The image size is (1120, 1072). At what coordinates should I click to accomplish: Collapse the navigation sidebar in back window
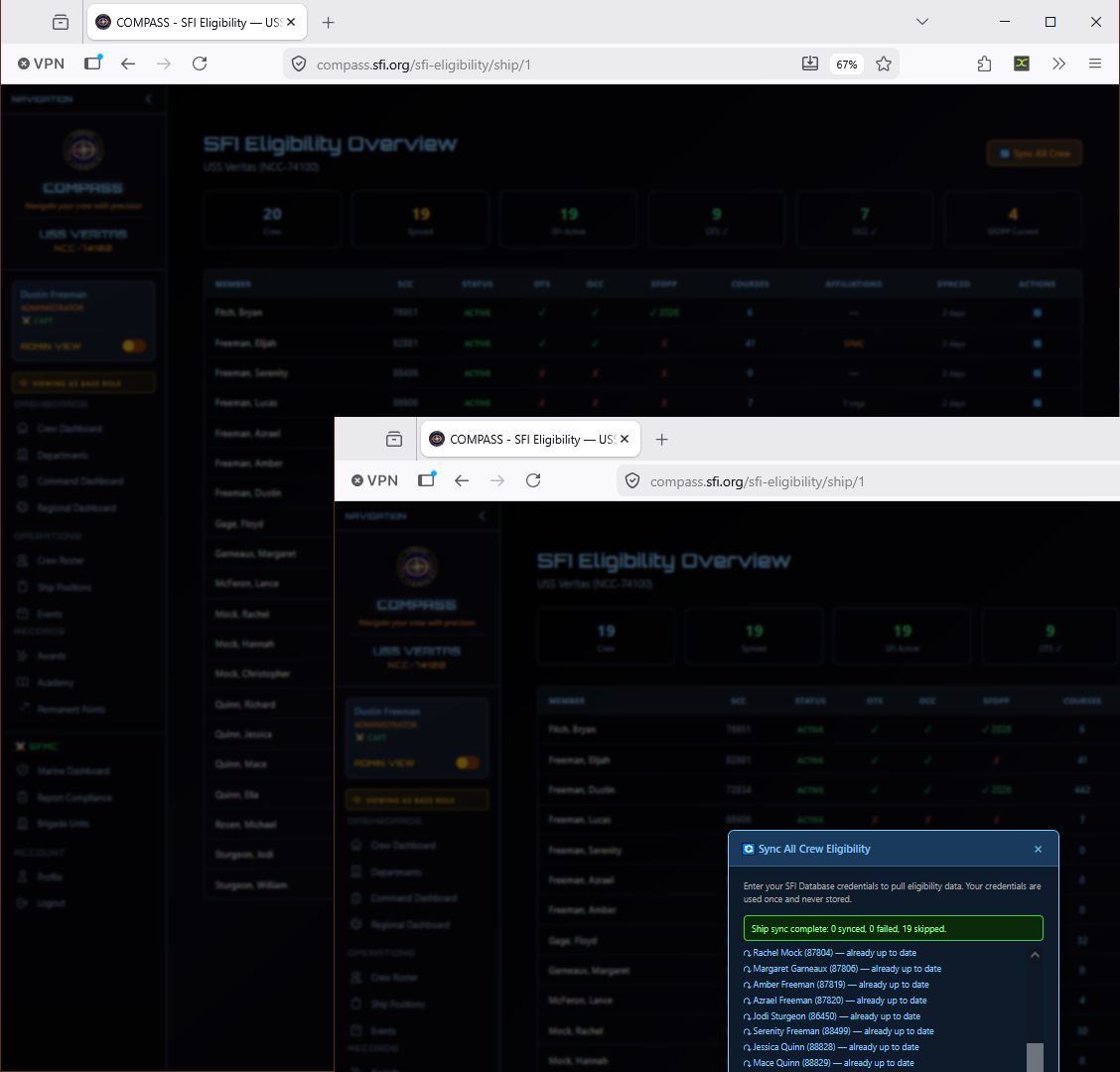[x=149, y=99]
